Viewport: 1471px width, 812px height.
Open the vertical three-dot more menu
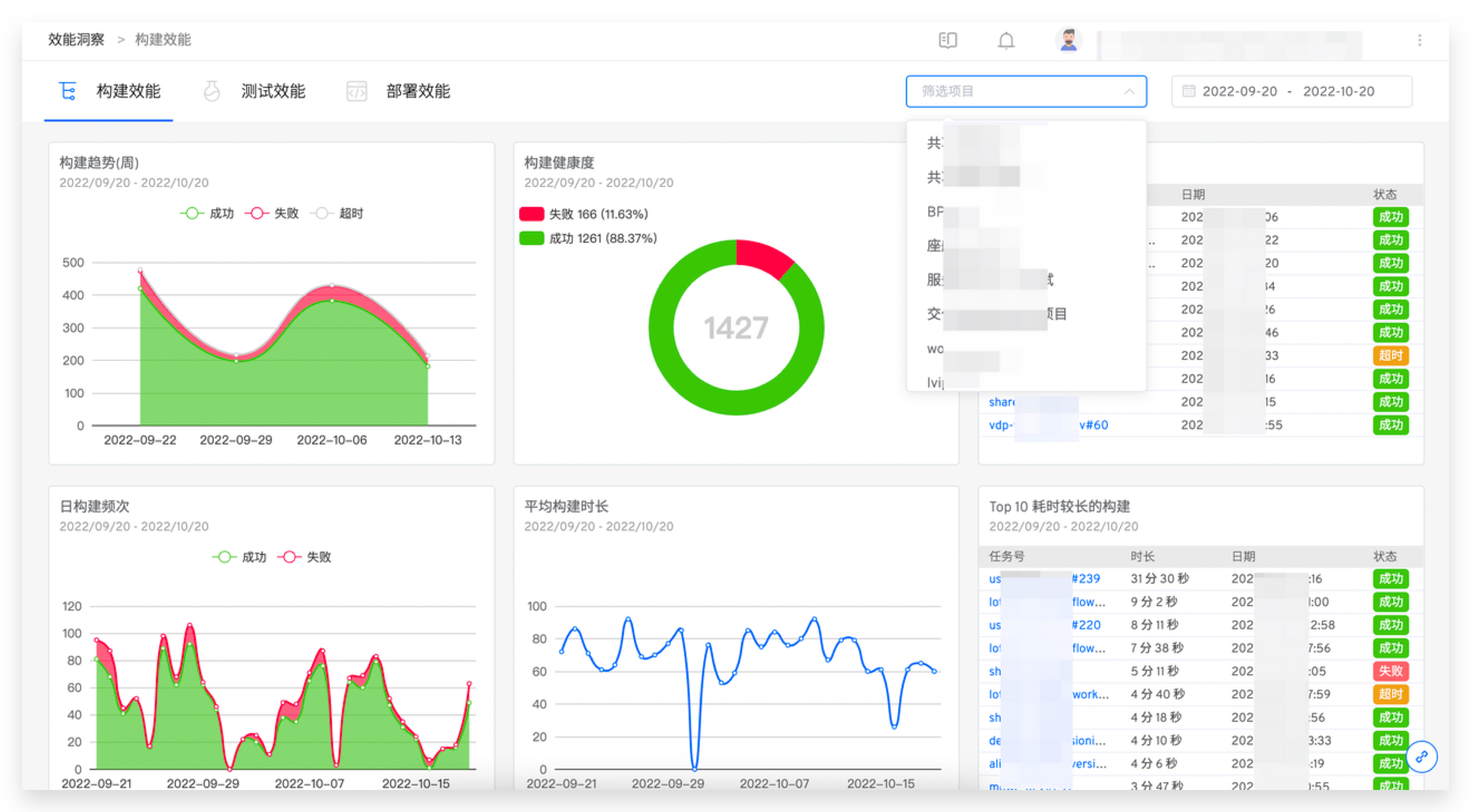(x=1419, y=40)
